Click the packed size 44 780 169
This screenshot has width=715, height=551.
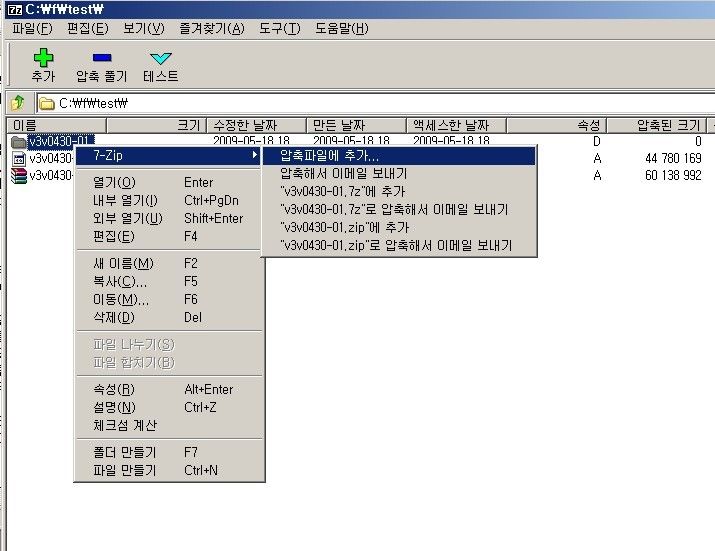point(674,158)
